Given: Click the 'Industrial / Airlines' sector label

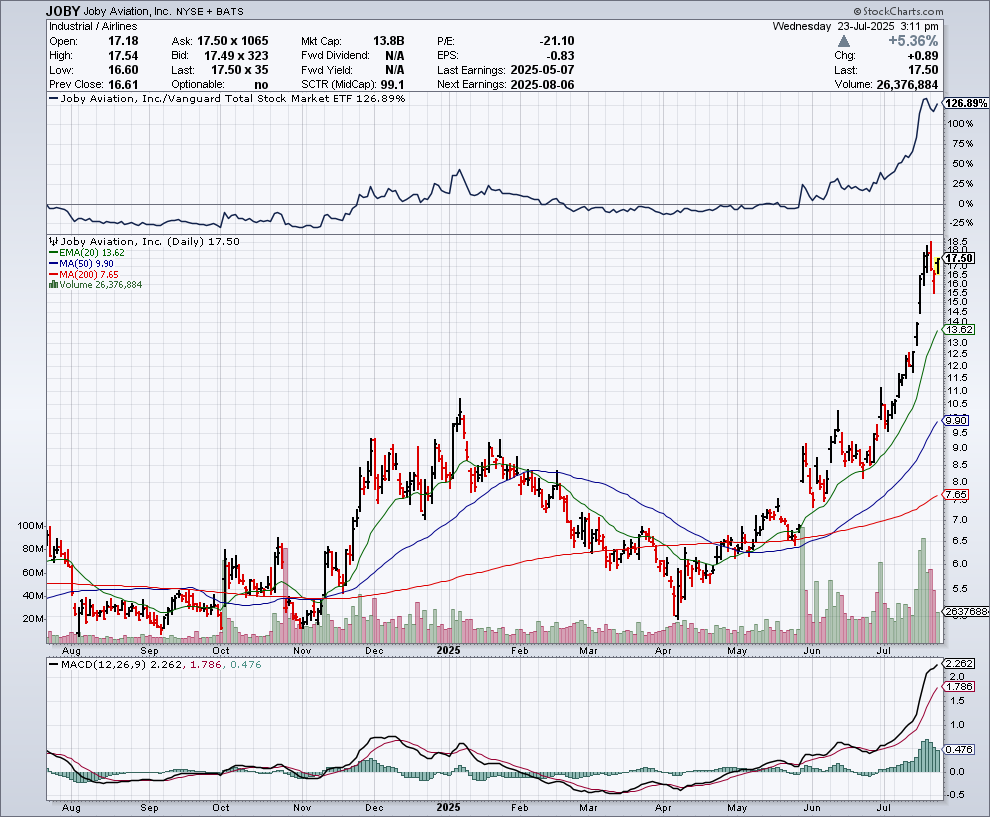Looking at the screenshot, I should [x=93, y=27].
